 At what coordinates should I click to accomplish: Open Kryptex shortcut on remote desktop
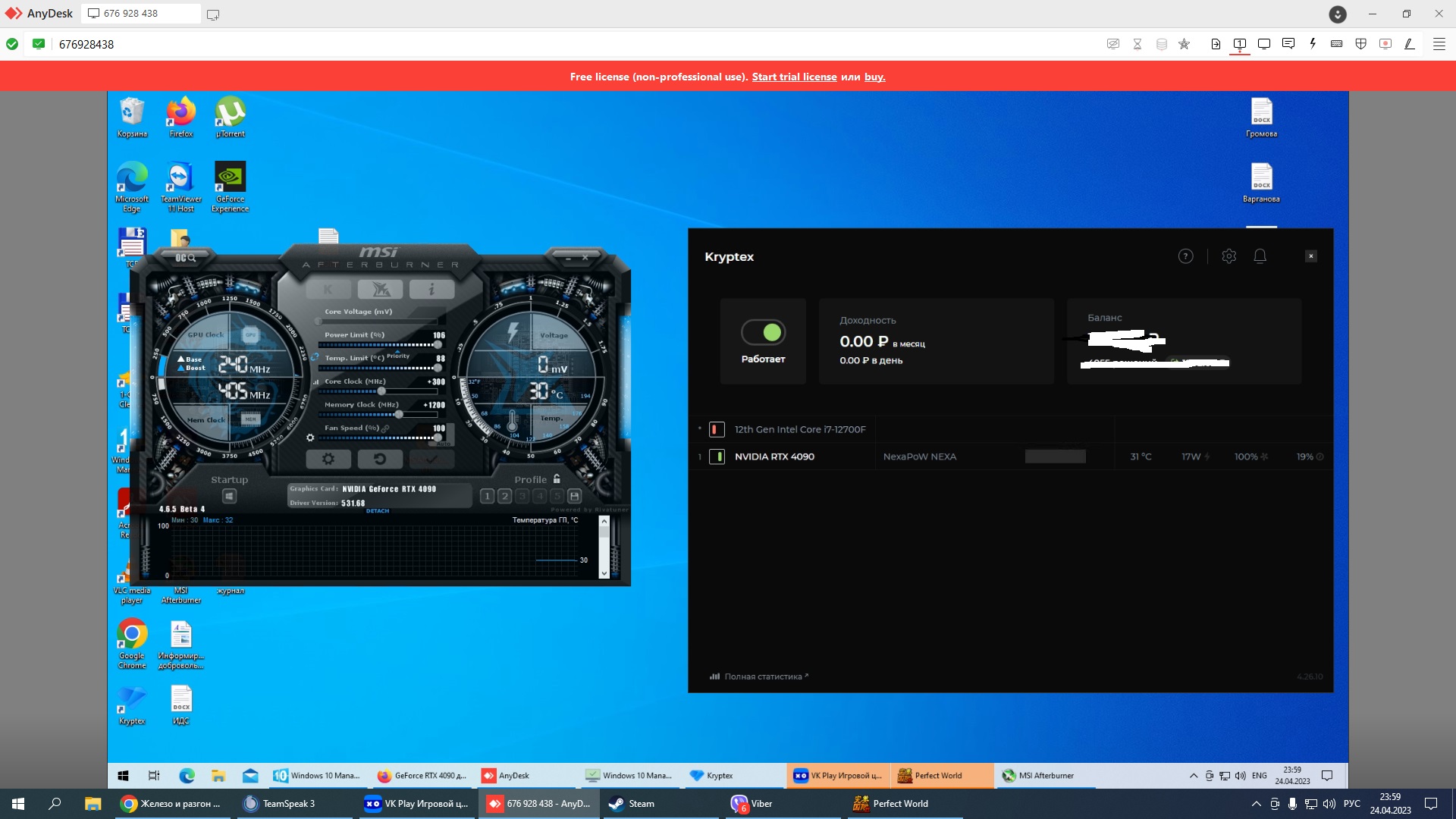tap(132, 705)
